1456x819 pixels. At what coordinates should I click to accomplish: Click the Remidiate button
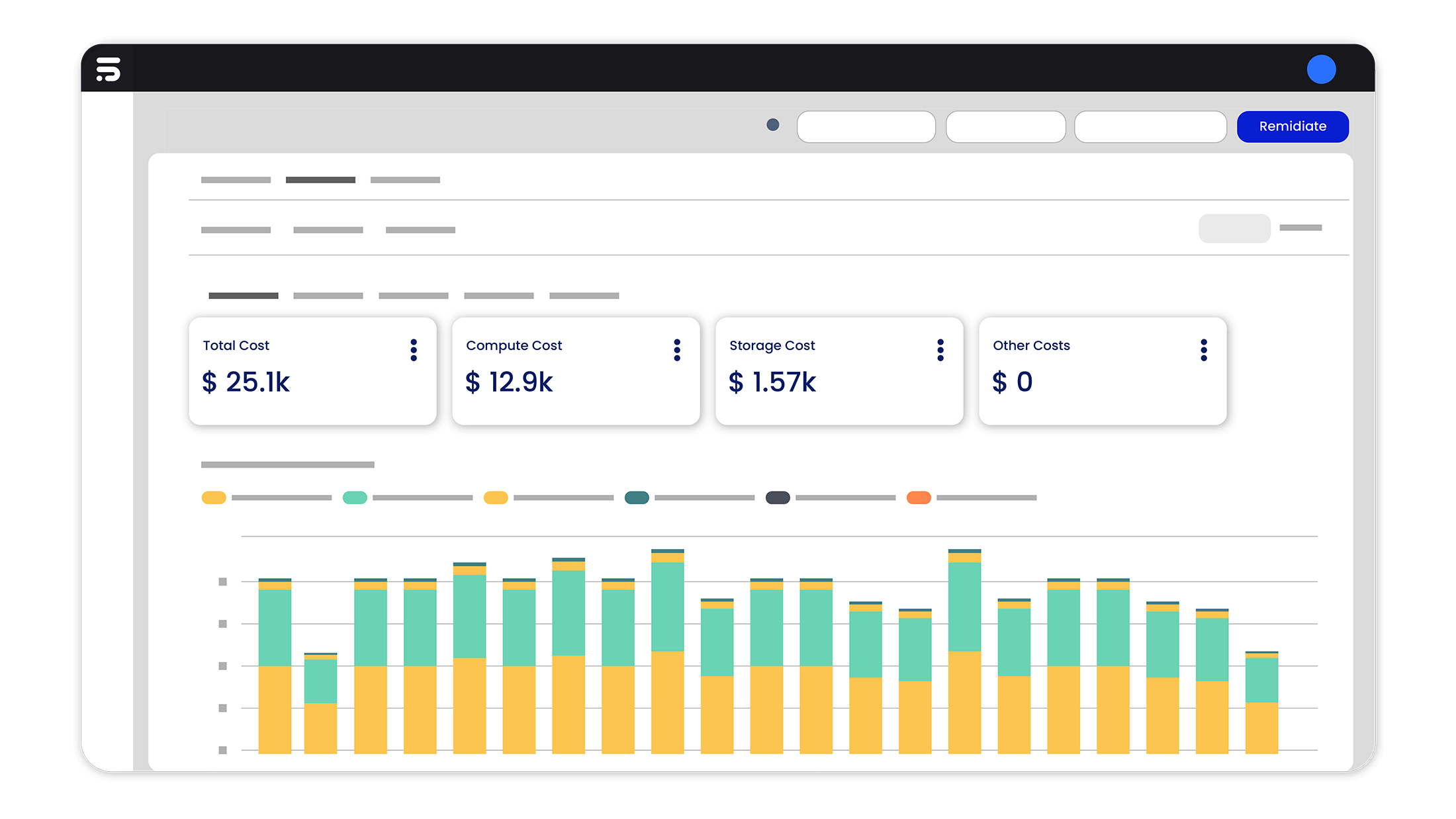point(1293,126)
